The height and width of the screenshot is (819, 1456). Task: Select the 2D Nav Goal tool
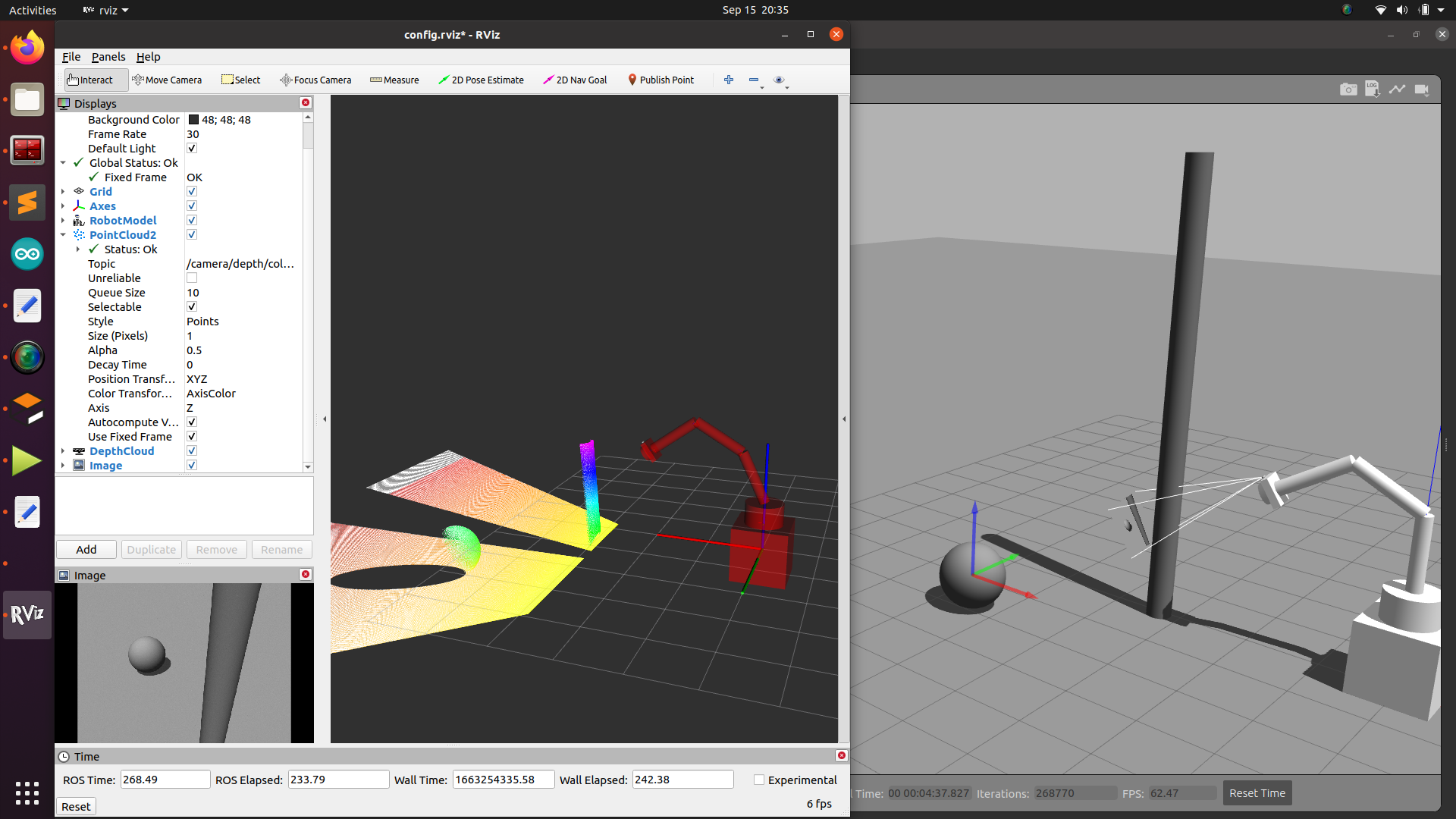pos(575,80)
